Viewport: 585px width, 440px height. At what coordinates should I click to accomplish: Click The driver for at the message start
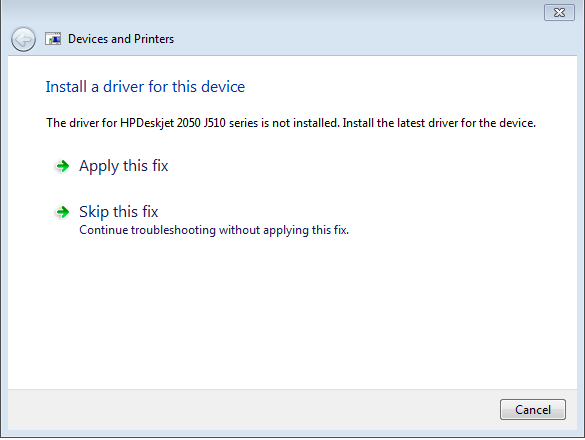pos(82,123)
